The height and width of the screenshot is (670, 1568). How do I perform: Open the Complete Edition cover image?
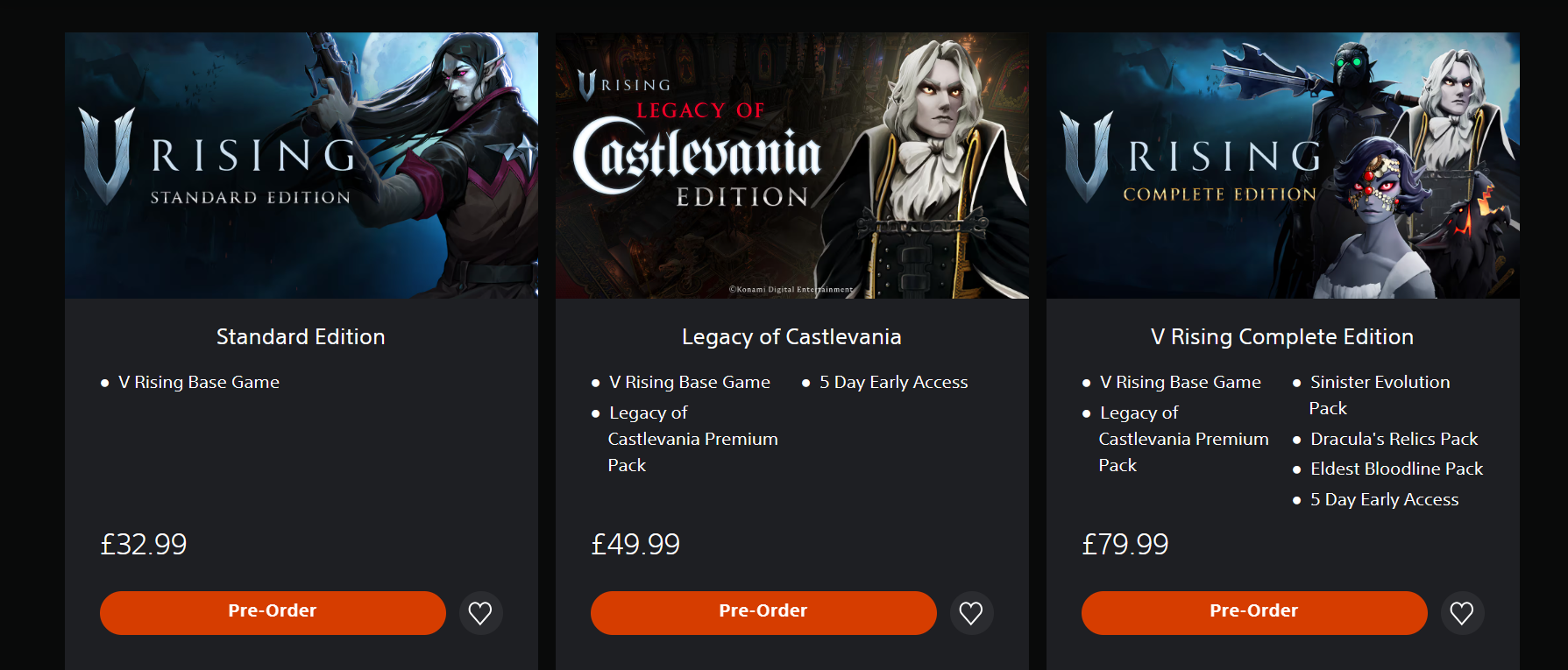1283,166
